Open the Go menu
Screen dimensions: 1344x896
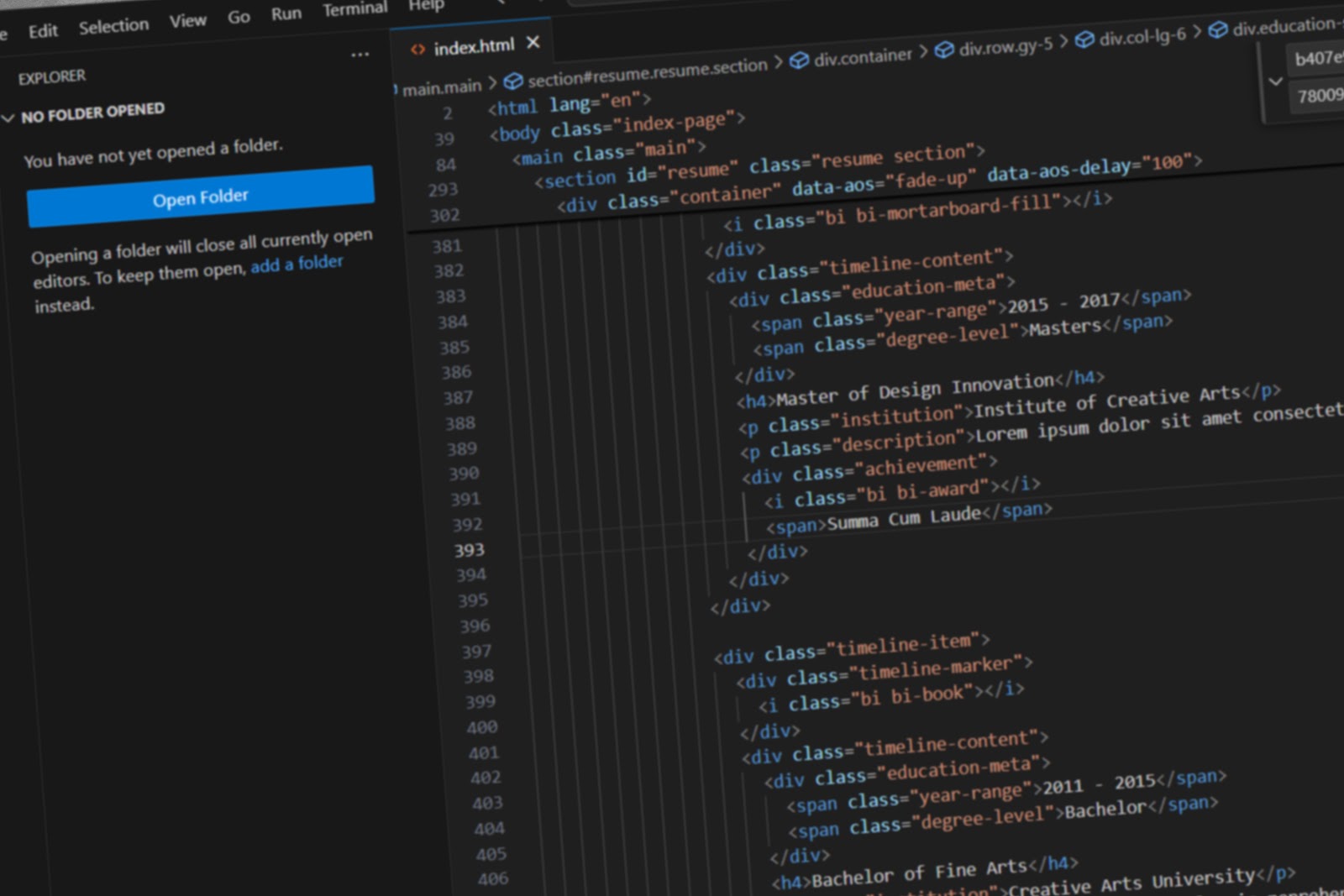pos(239,16)
